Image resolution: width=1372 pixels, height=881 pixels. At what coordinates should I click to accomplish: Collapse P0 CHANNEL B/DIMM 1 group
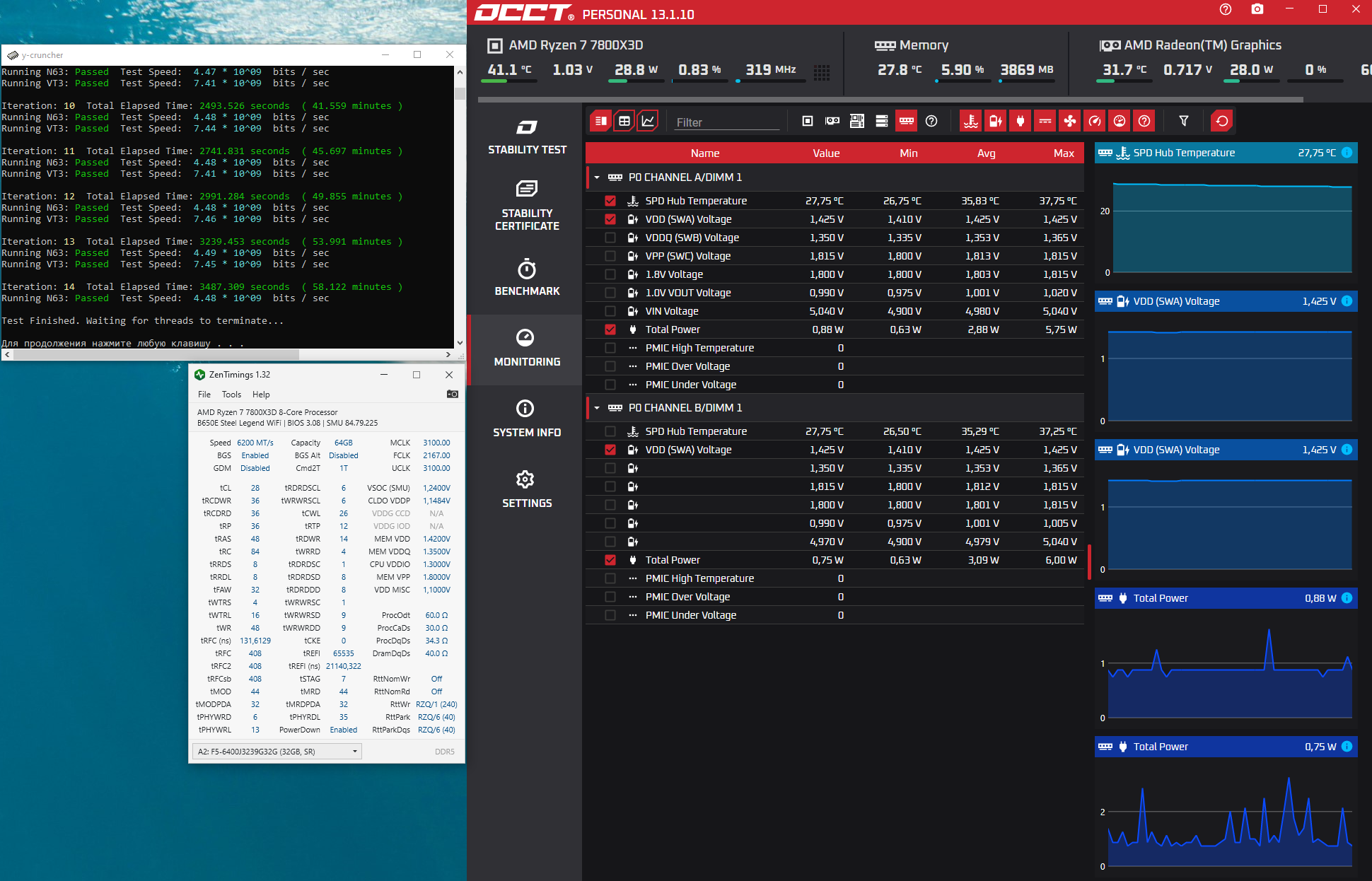(x=597, y=408)
